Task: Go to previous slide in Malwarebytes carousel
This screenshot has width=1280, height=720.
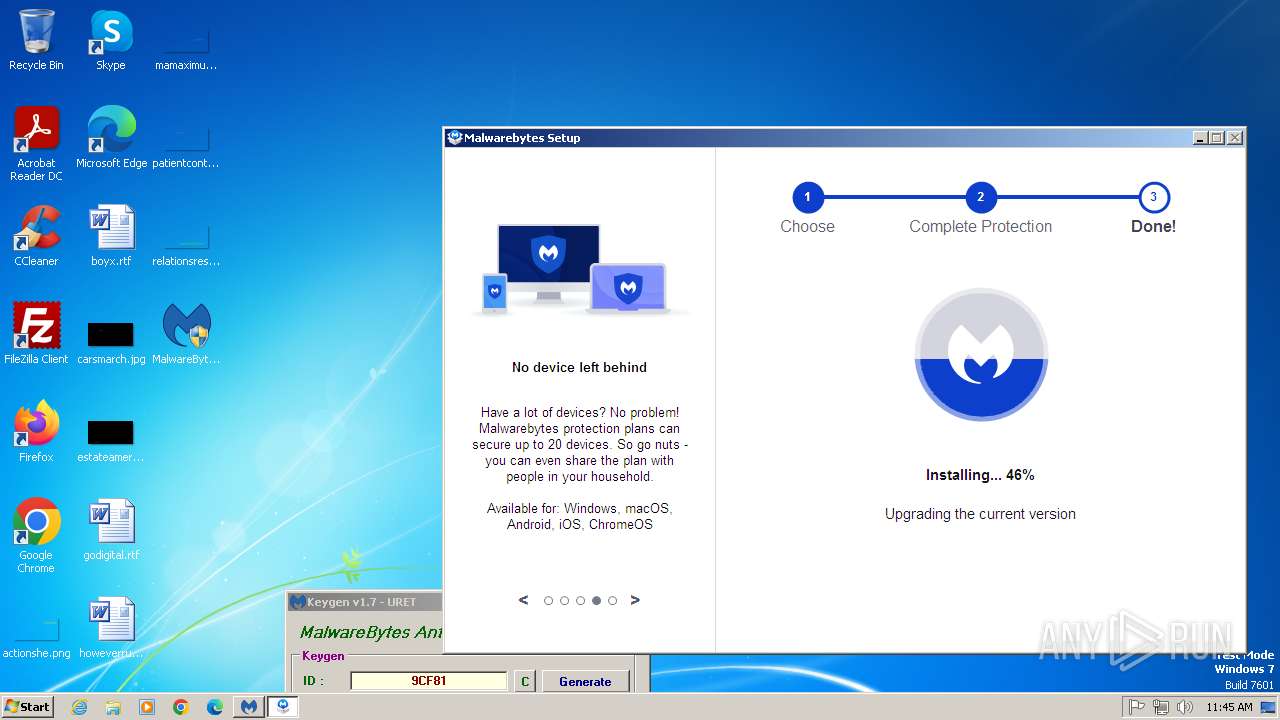Action: coord(523,600)
